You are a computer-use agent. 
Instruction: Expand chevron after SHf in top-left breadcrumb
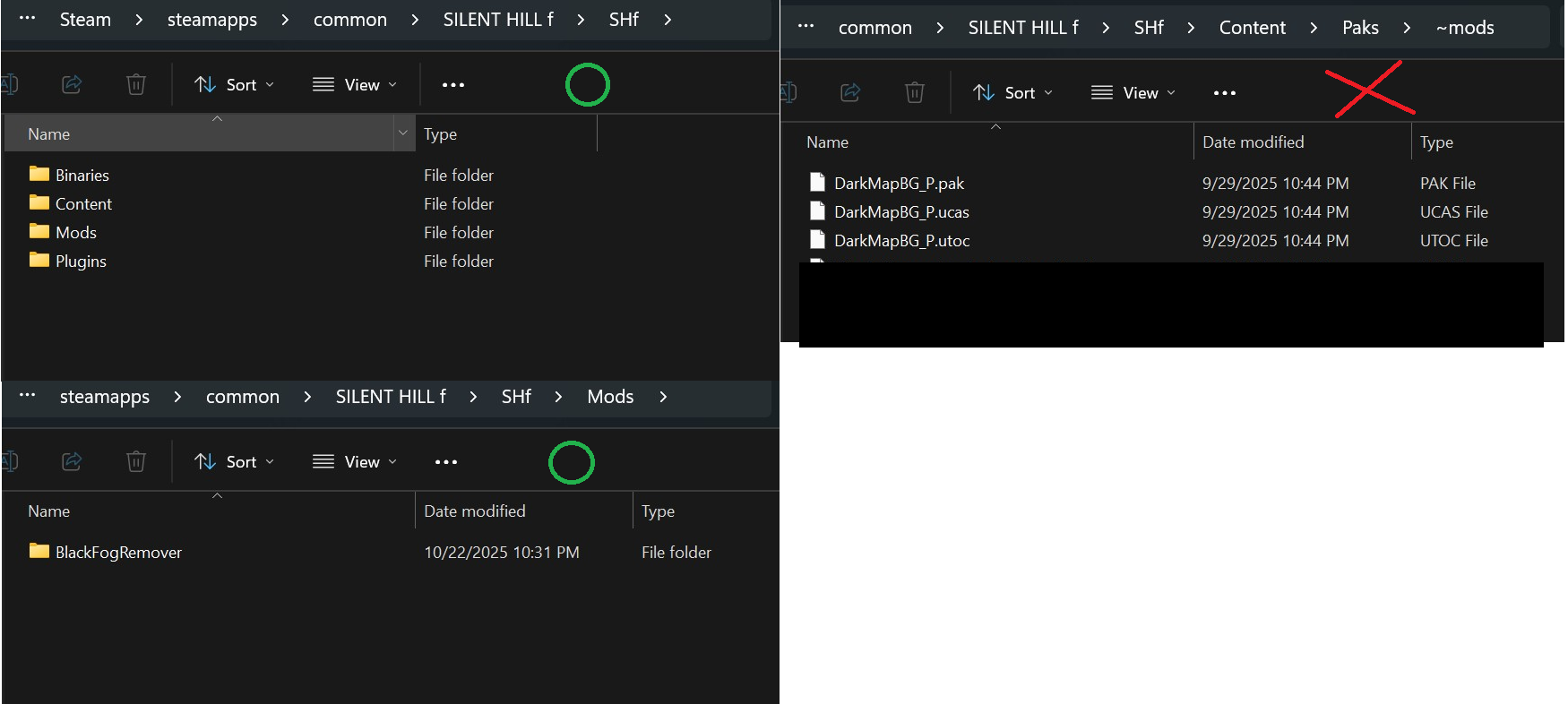click(x=668, y=20)
